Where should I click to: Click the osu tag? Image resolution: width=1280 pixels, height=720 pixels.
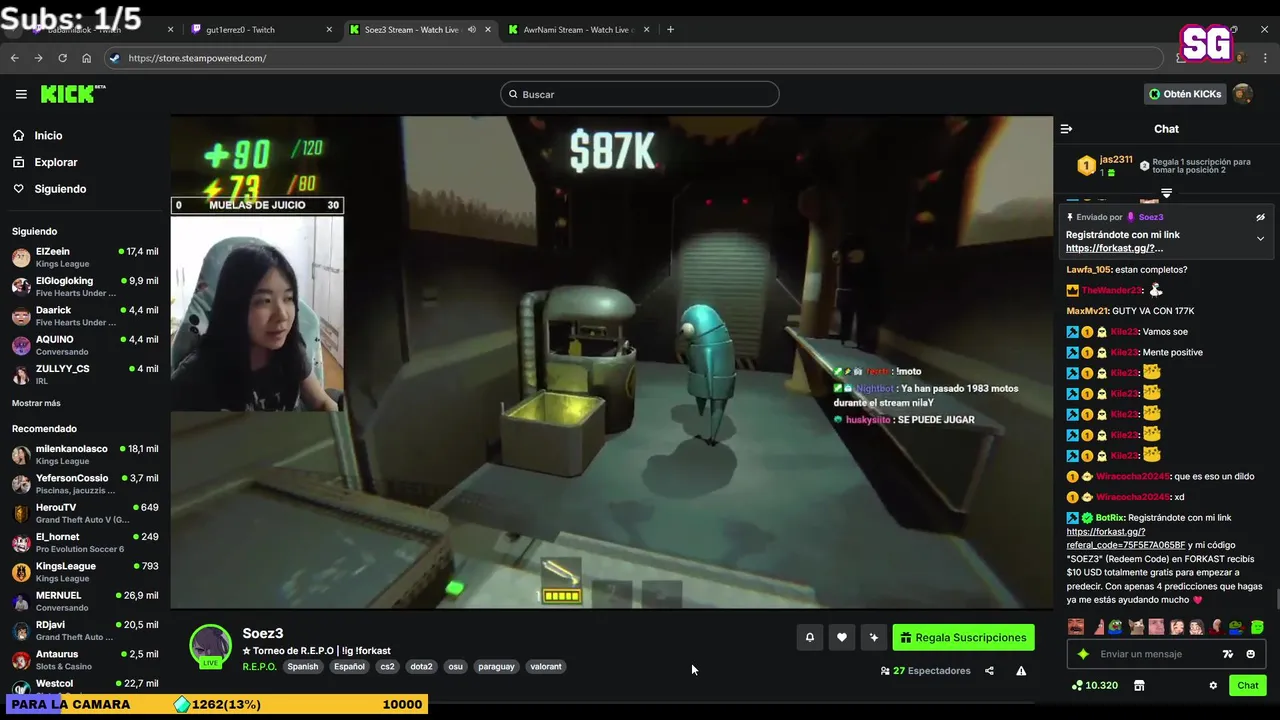tap(455, 667)
